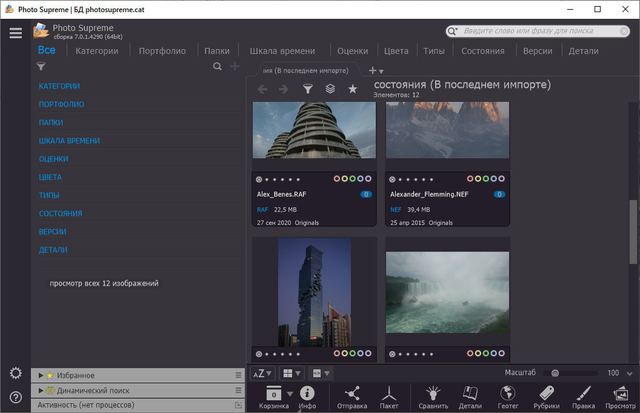Switch to the Категории tab
This screenshot has width=640, height=413.
pos(95,50)
